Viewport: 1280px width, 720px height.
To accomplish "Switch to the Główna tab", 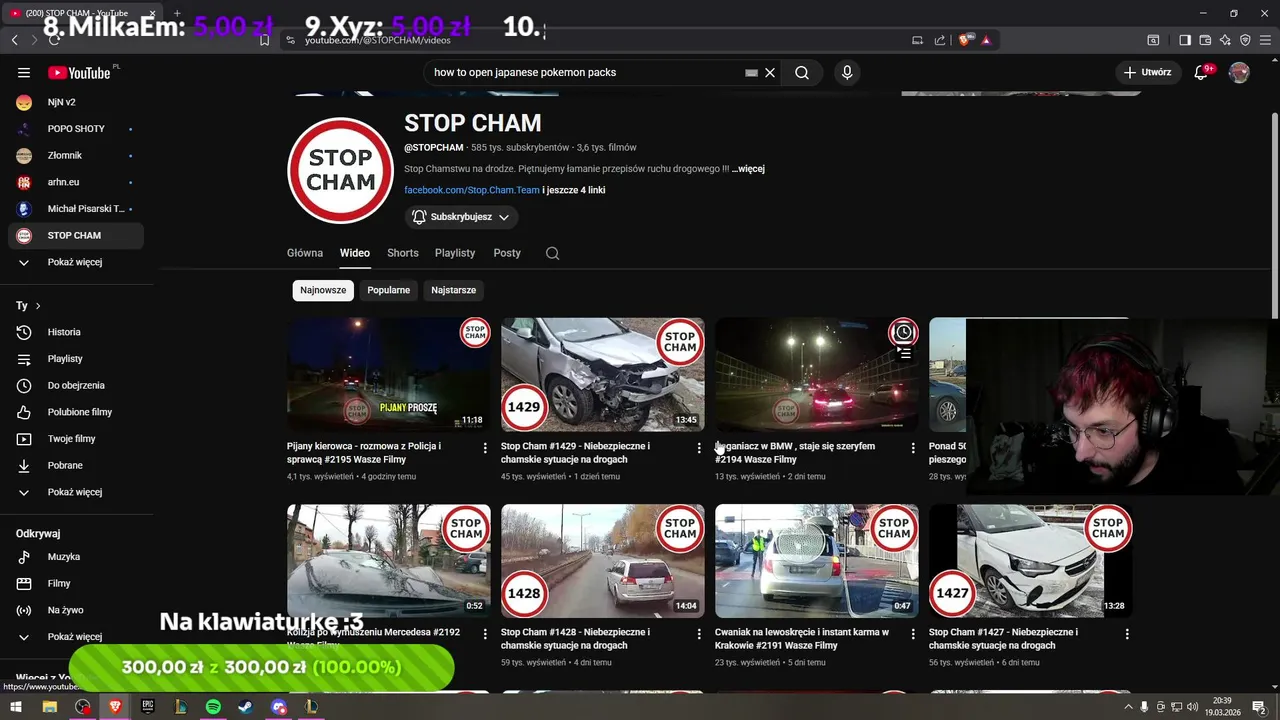I will (305, 253).
